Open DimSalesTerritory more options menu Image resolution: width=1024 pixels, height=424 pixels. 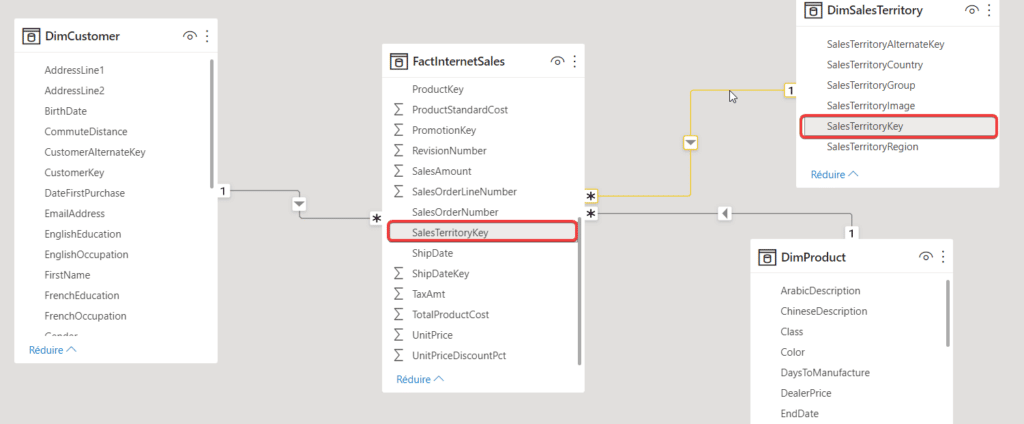(989, 10)
